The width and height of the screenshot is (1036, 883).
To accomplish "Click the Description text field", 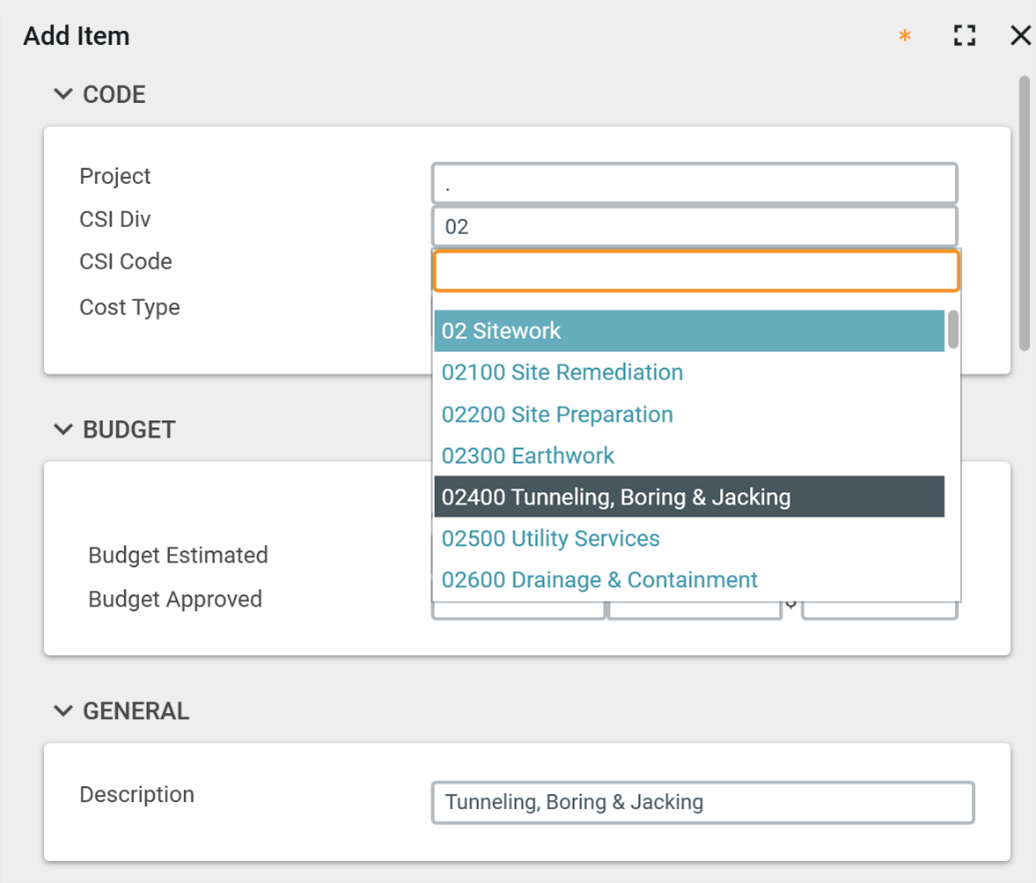I will click(702, 802).
